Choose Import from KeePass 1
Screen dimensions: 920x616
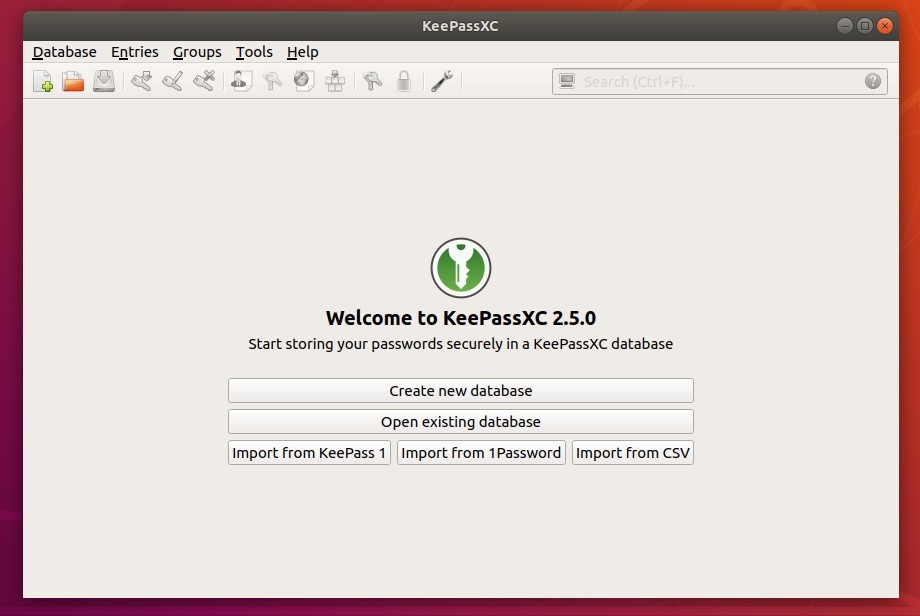point(309,453)
